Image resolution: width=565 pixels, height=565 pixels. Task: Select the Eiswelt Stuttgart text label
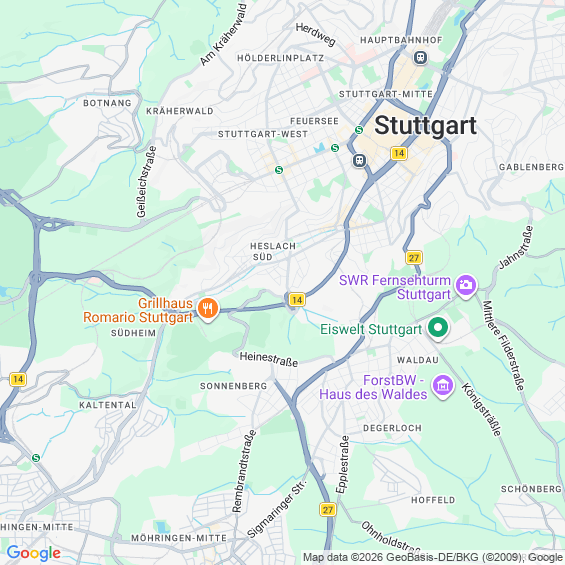[371, 329]
